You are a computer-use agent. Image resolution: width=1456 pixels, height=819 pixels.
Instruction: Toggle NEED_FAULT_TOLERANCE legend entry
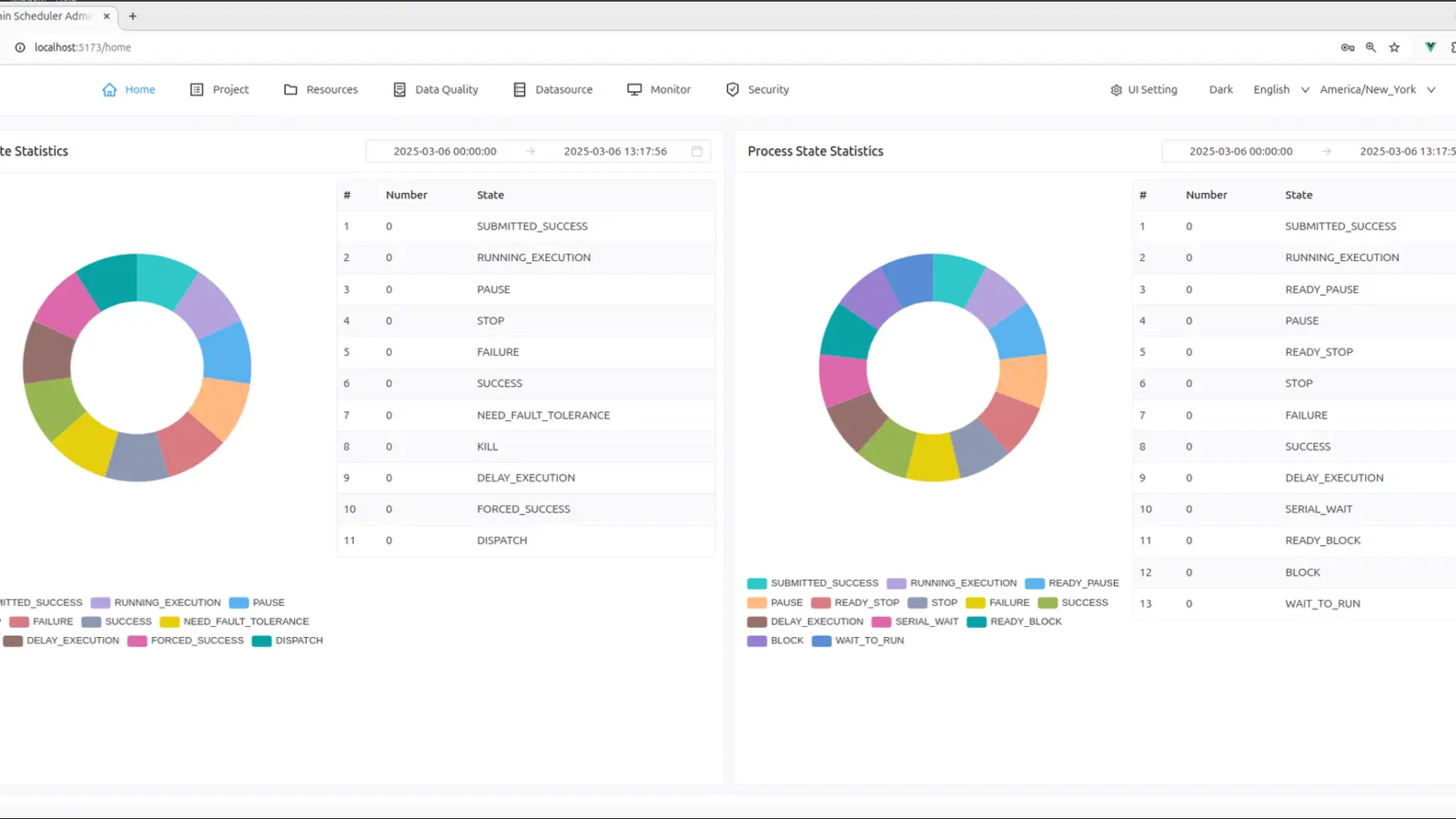(x=235, y=622)
